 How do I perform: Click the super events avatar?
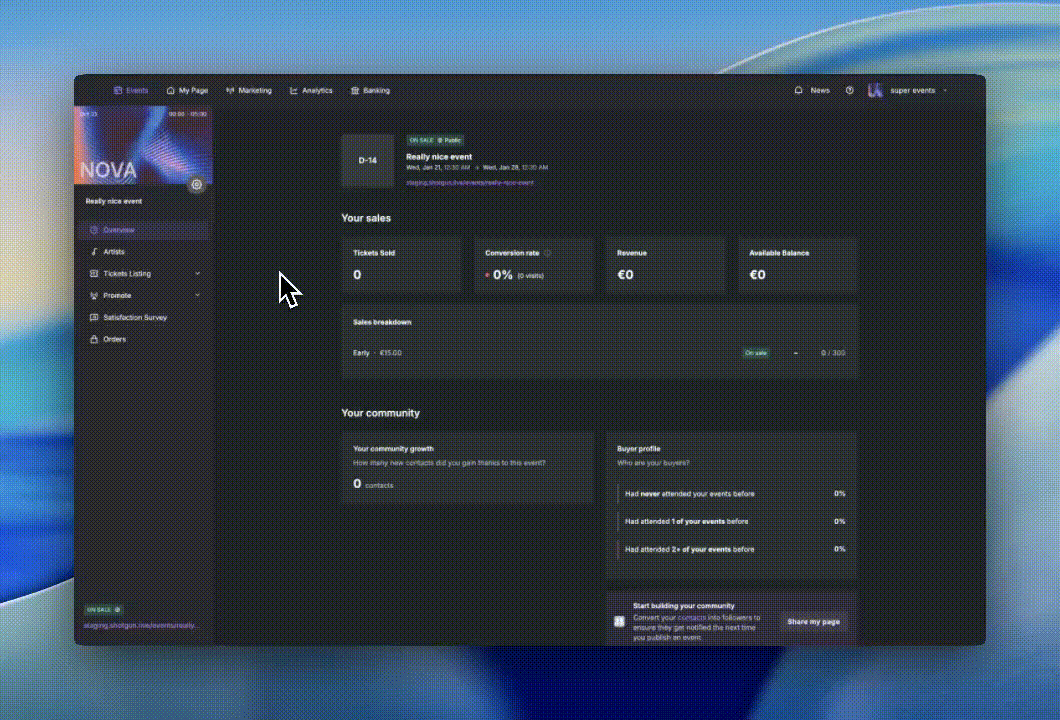pyautogui.click(x=875, y=91)
